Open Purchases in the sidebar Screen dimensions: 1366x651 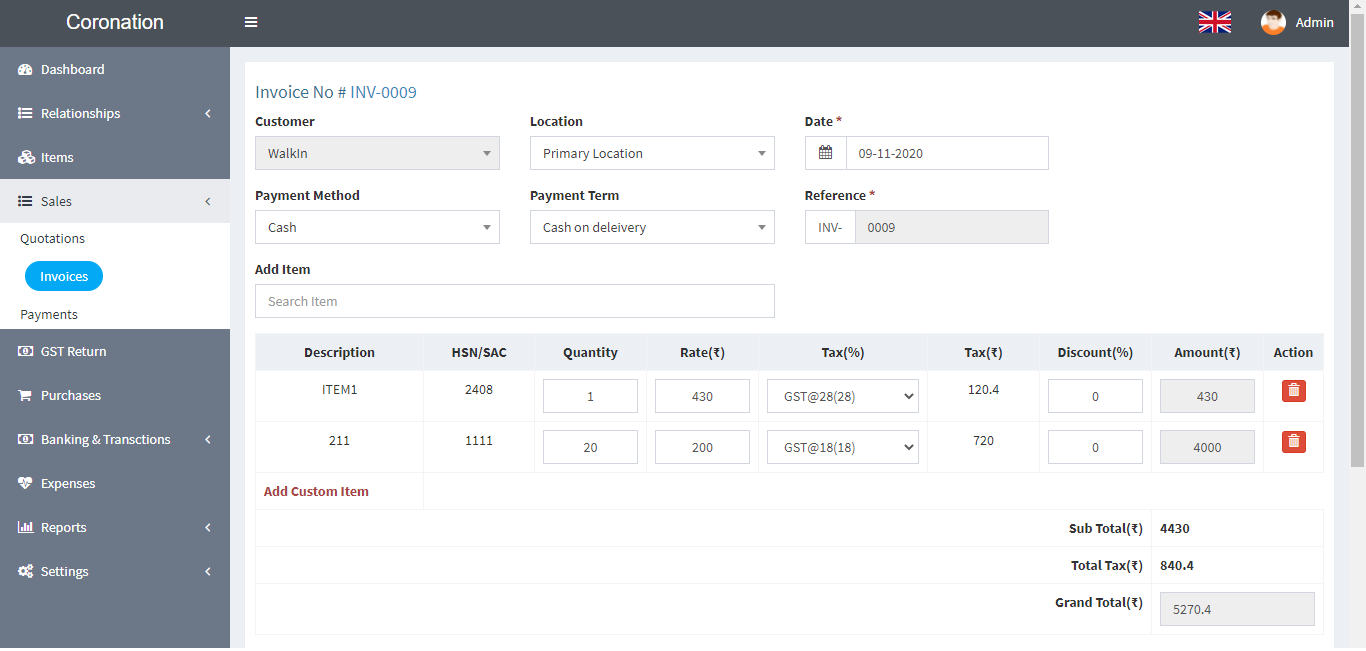pos(115,395)
